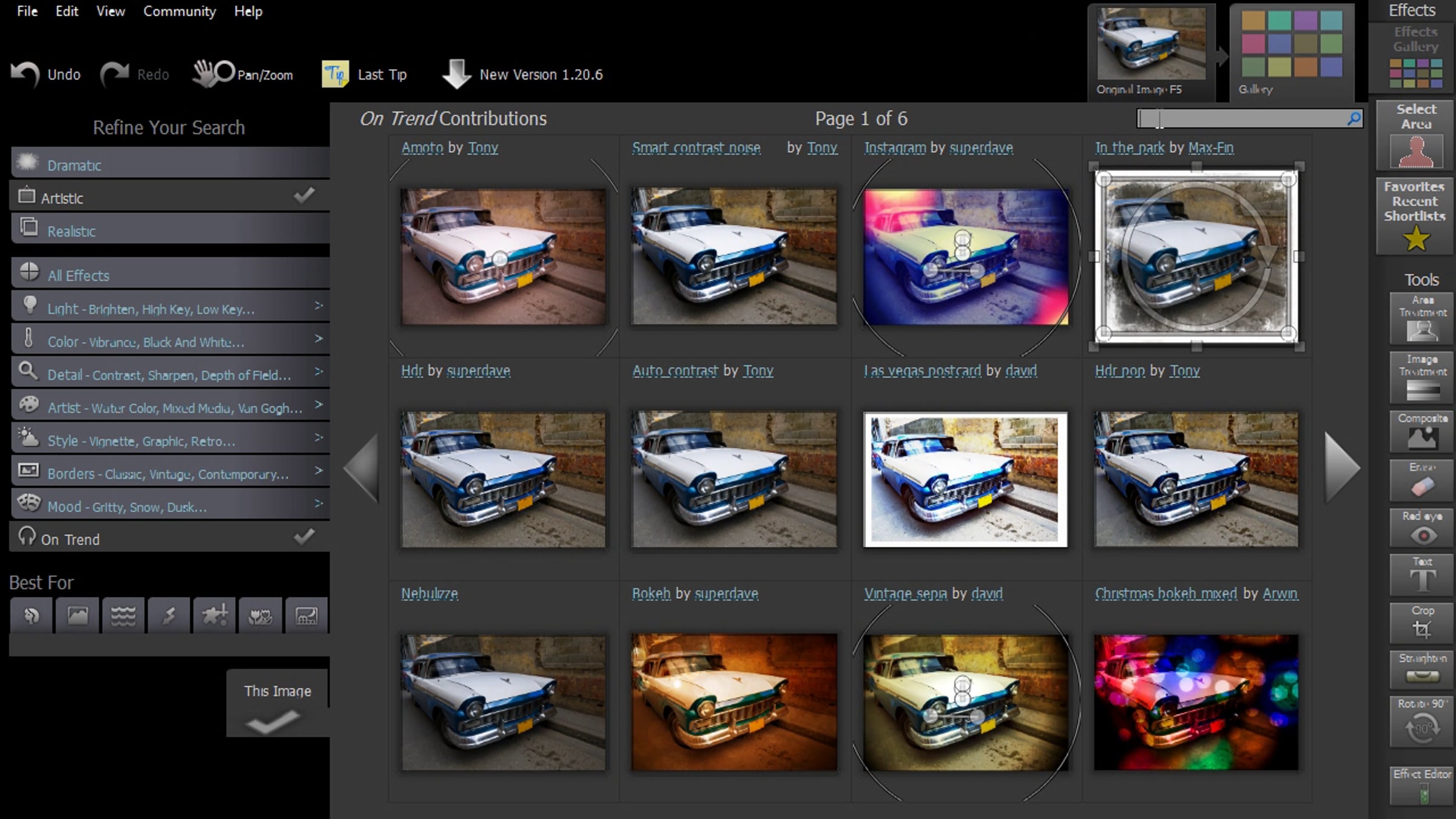Open Favorites star shortlist
Viewport: 1456px width, 819px height.
tap(1415, 238)
